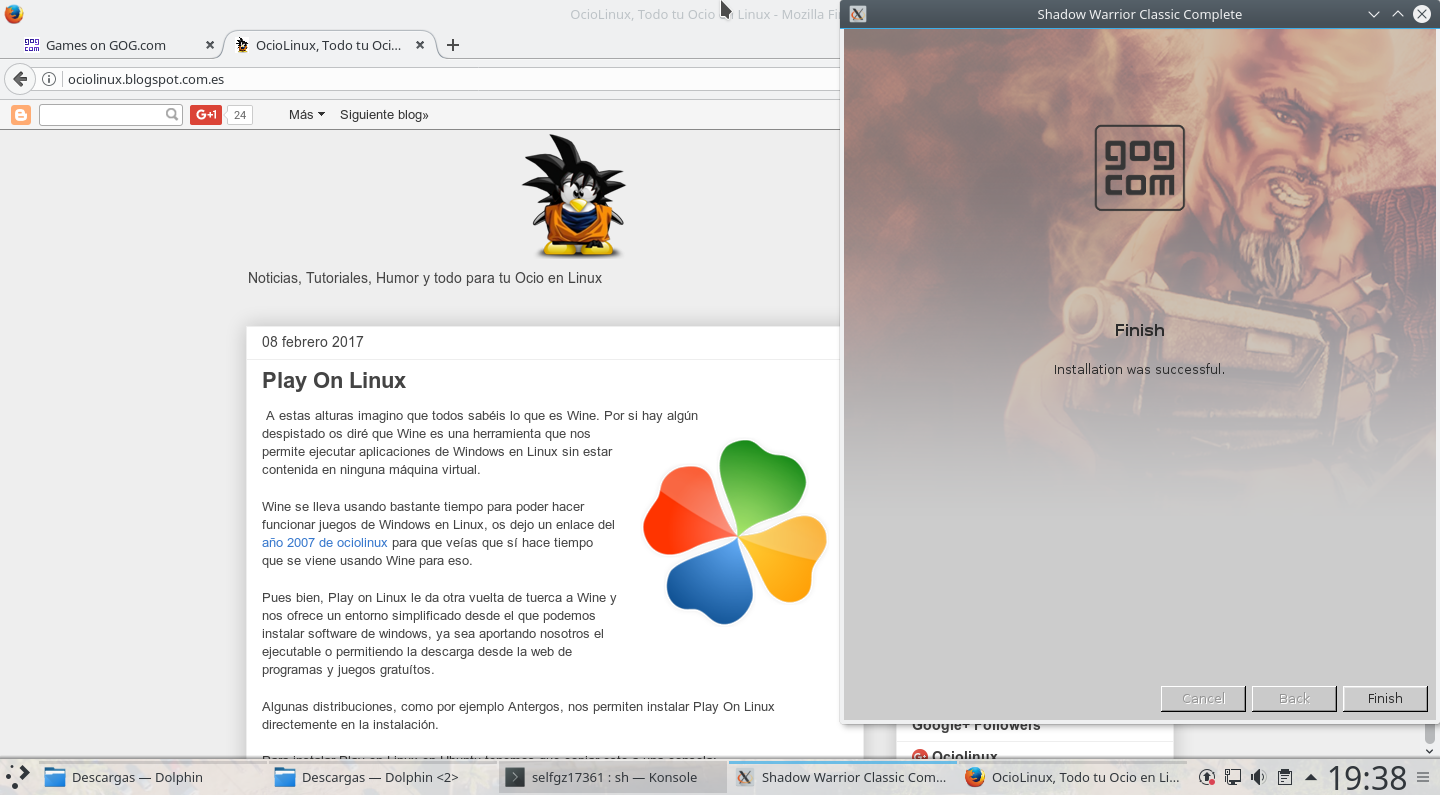This screenshot has width=1440, height=795.
Task: Maximize the Shadow Warrior installer window
Action: [x=1398, y=14]
